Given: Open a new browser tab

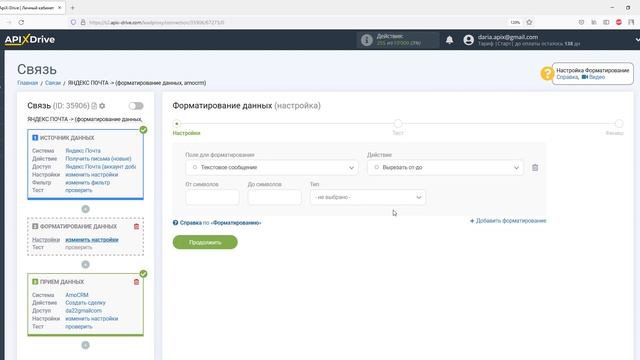Looking at the screenshot, I should click(72, 7).
